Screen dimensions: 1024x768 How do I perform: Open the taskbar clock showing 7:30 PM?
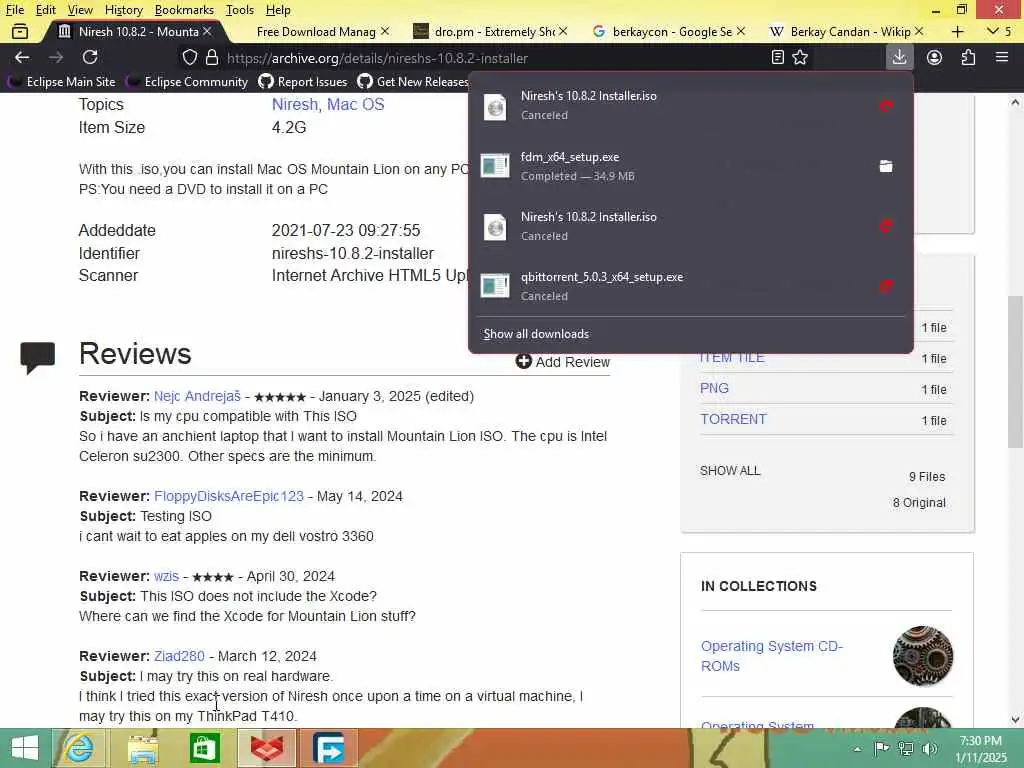tap(981, 748)
